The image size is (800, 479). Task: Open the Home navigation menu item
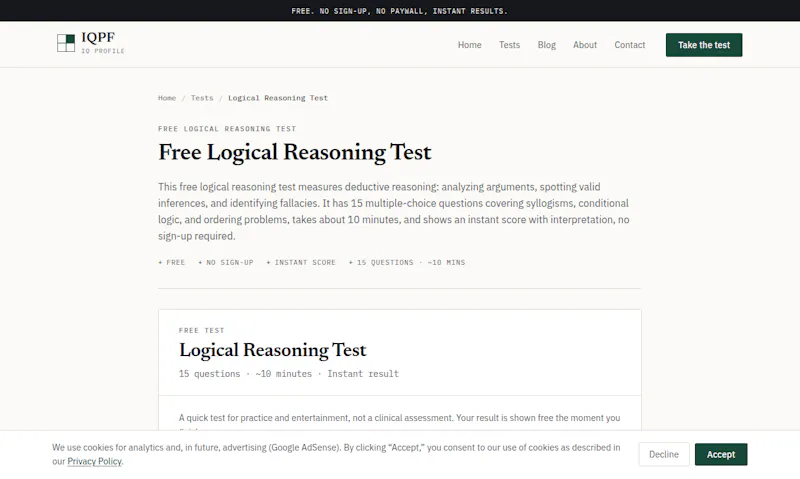pyautogui.click(x=469, y=45)
